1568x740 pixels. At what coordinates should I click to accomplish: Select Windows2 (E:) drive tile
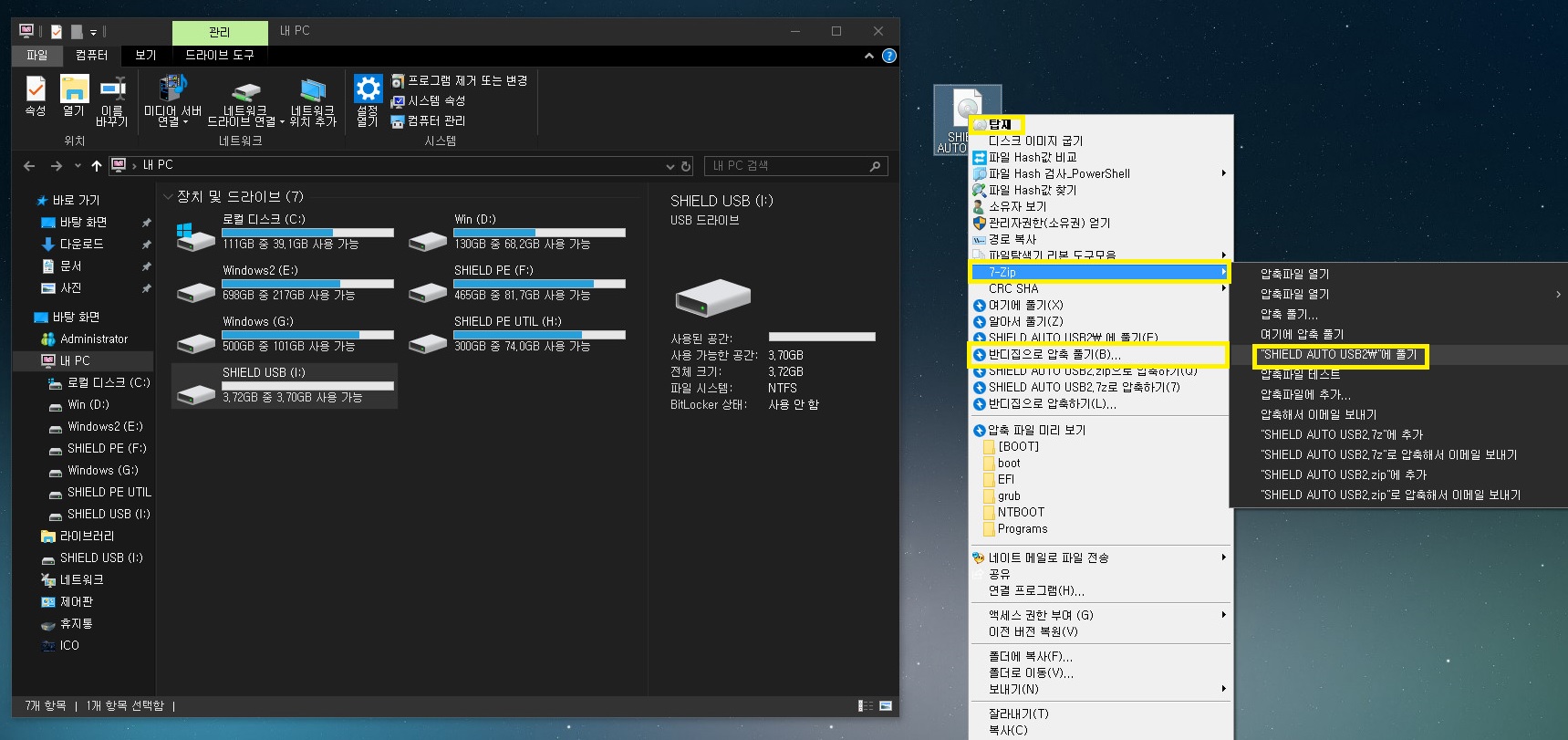coord(286,283)
